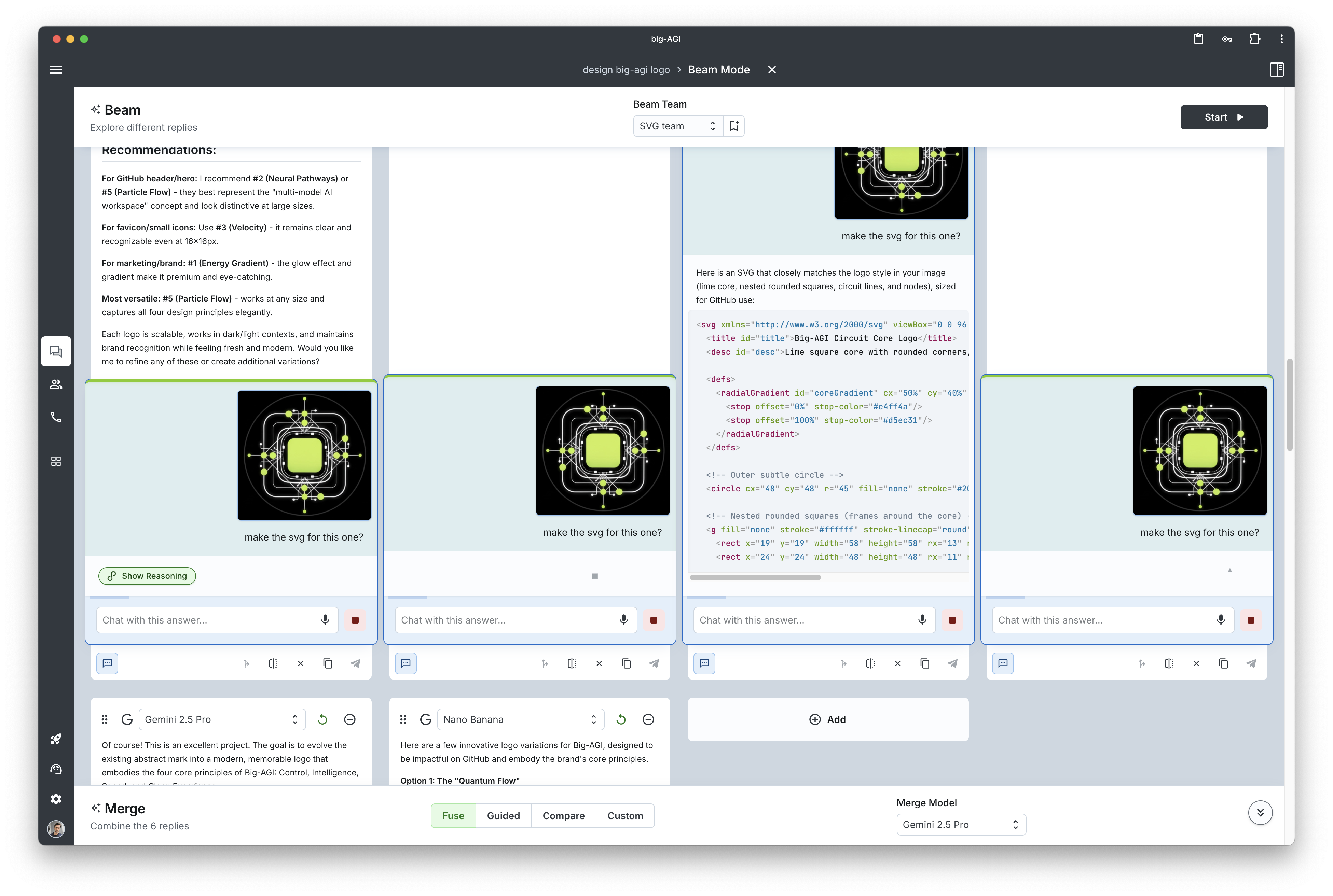Open the Gemini 2.5 Pro model selector

pos(222,719)
